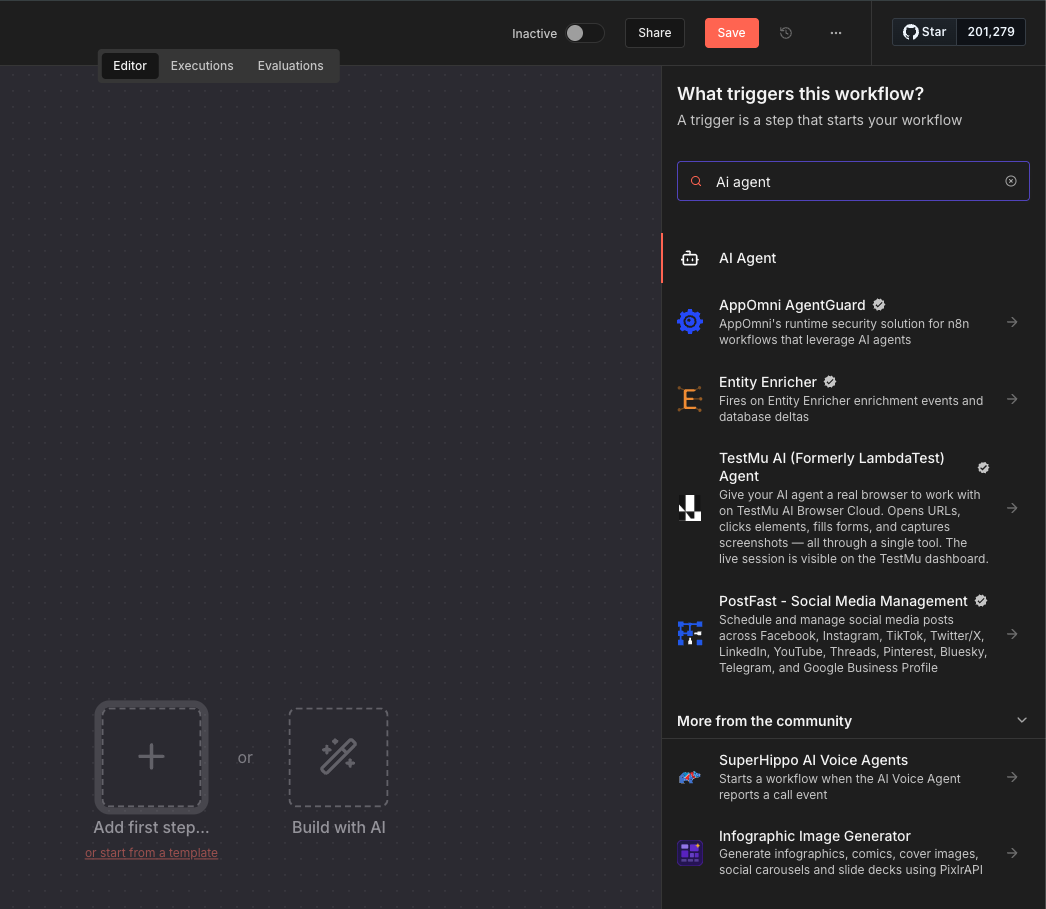The width and height of the screenshot is (1046, 909).
Task: Open the three-dot more options menu
Action: [x=836, y=33]
